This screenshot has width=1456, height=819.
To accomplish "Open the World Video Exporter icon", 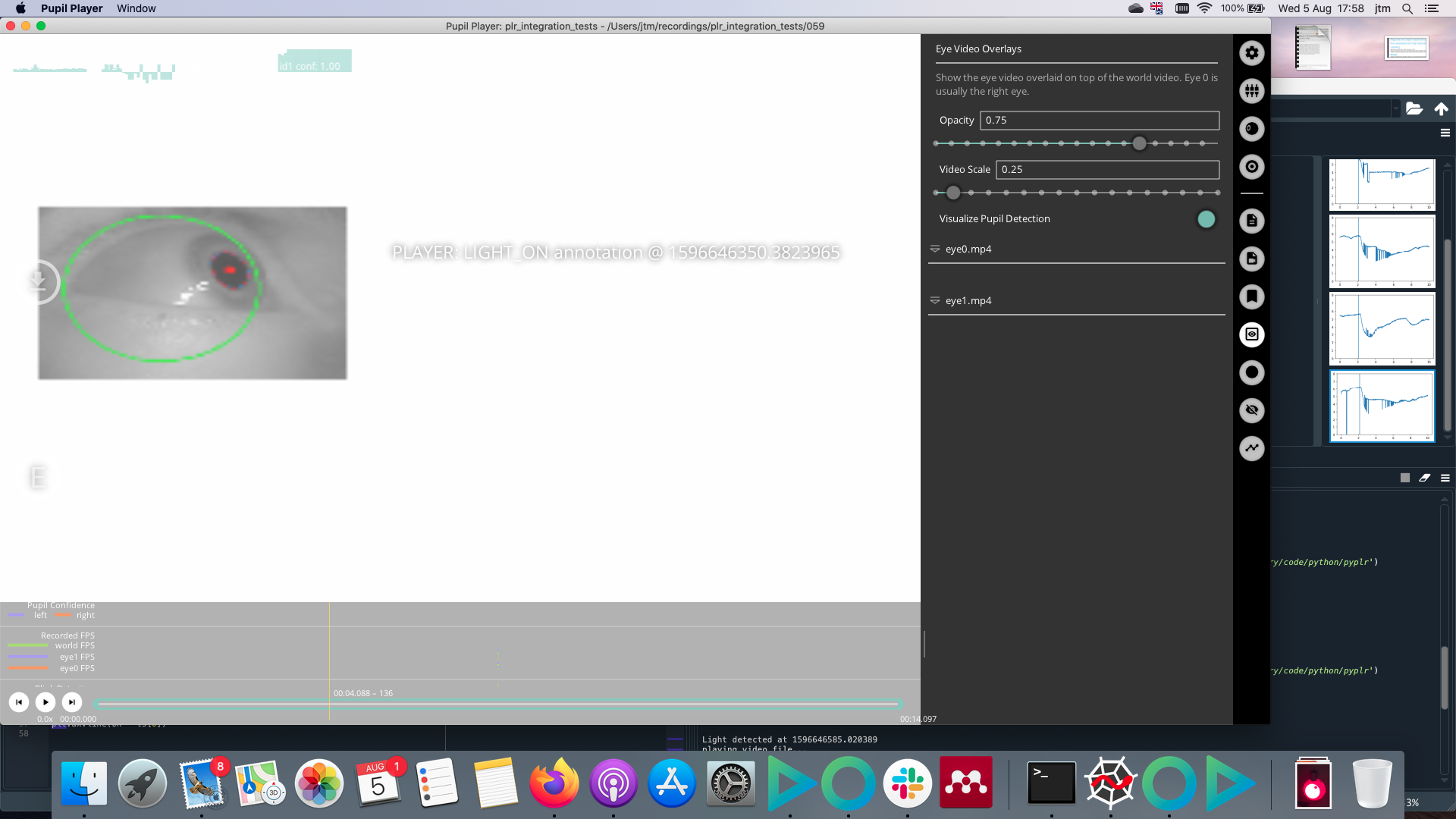I will click(1252, 259).
